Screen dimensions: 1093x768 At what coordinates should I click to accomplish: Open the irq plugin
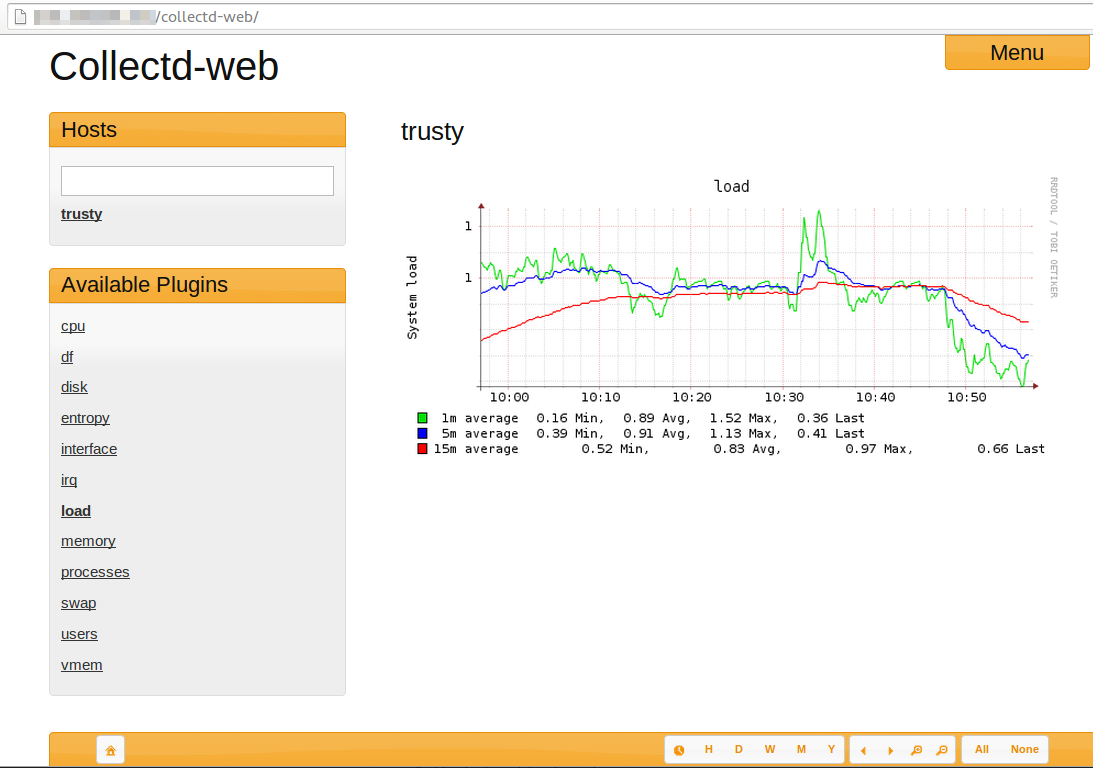click(x=69, y=480)
